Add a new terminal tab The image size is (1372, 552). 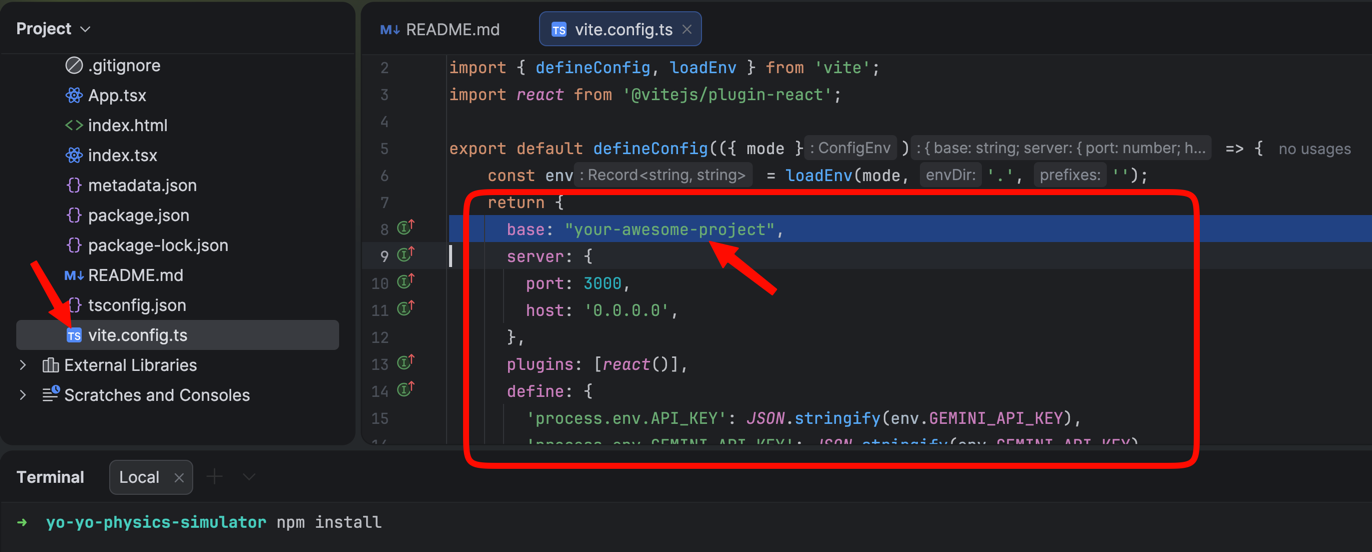tap(215, 477)
